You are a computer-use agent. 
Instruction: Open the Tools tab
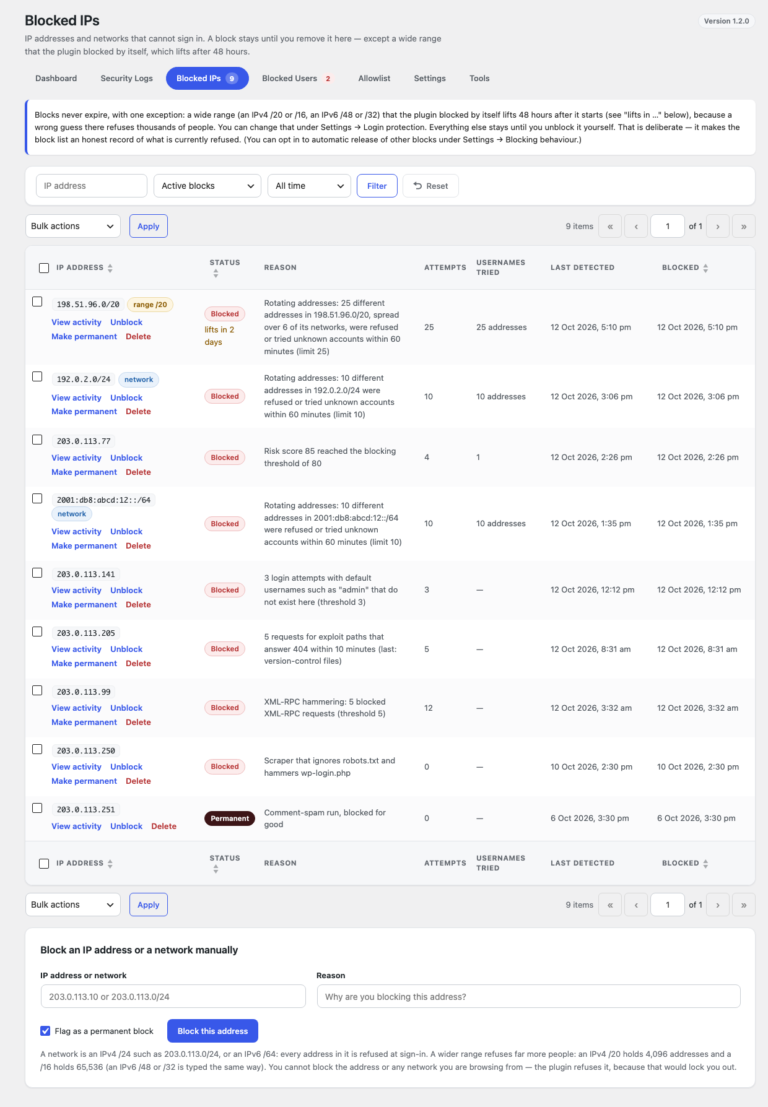(479, 78)
